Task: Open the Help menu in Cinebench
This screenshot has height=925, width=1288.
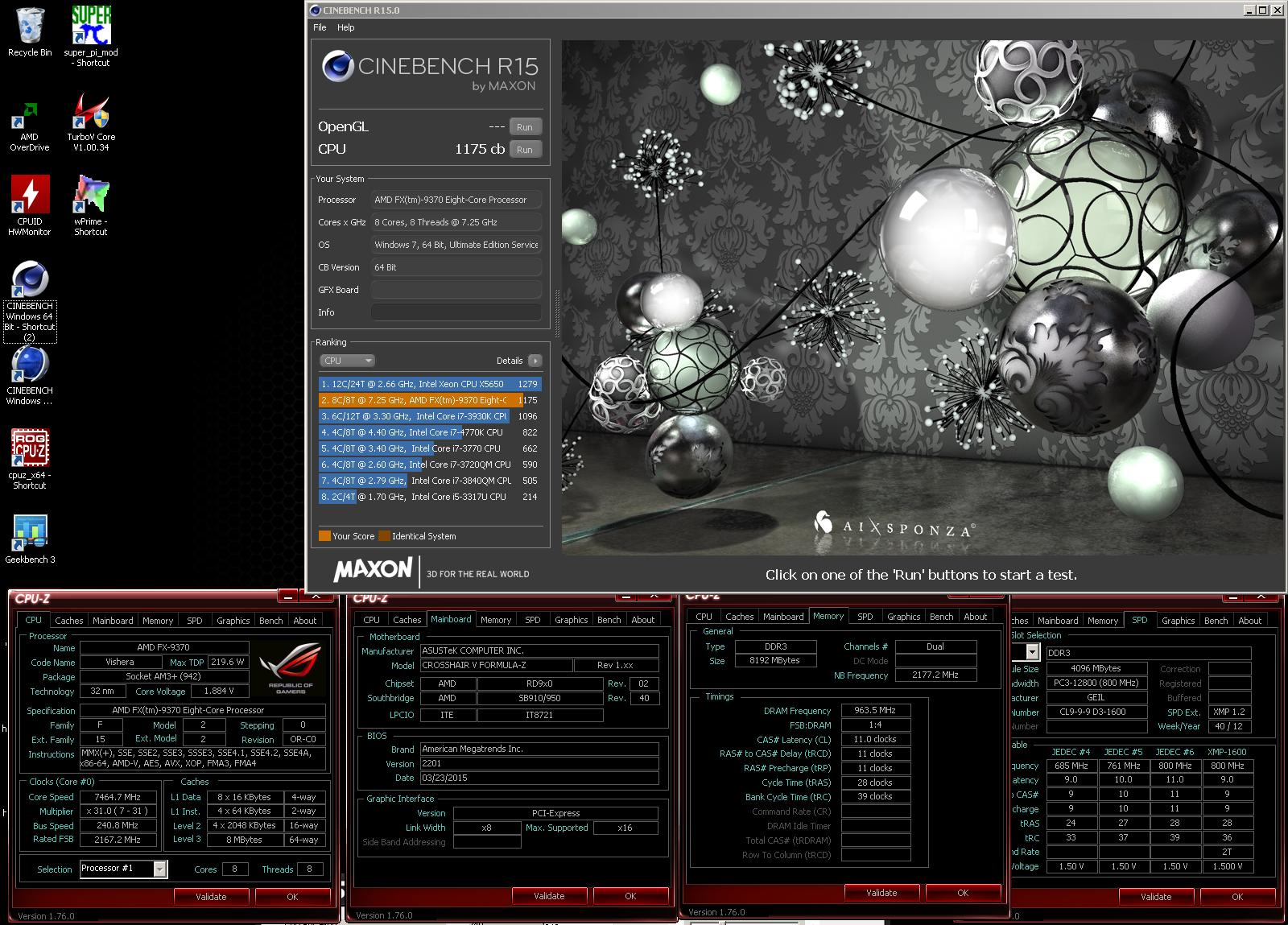Action: pos(345,27)
